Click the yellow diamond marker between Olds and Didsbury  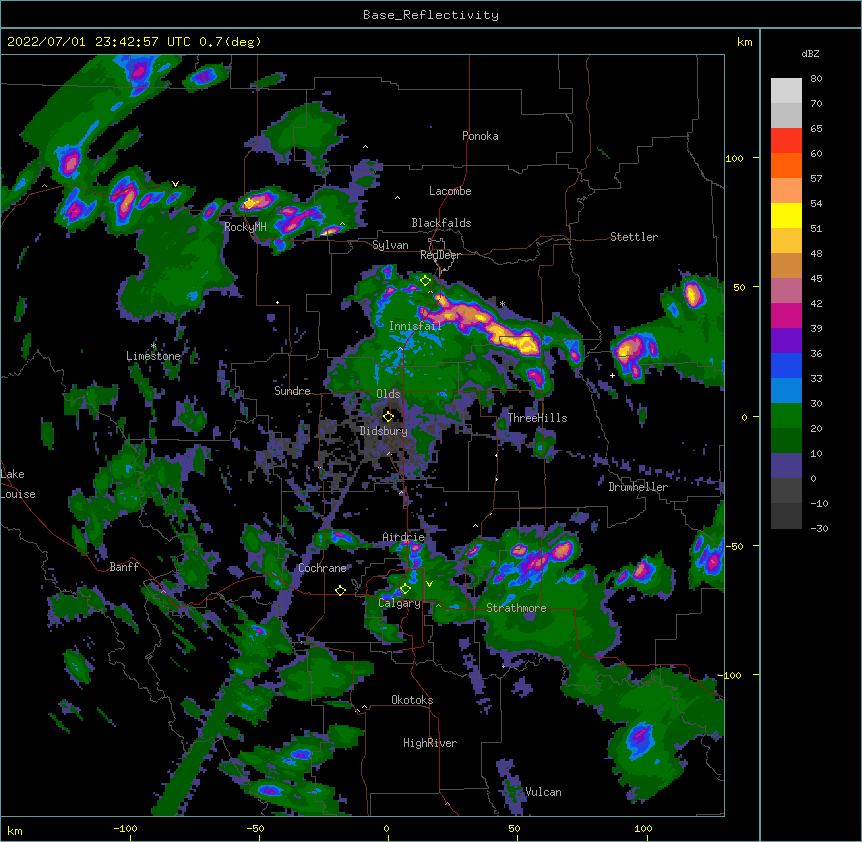tap(388, 416)
